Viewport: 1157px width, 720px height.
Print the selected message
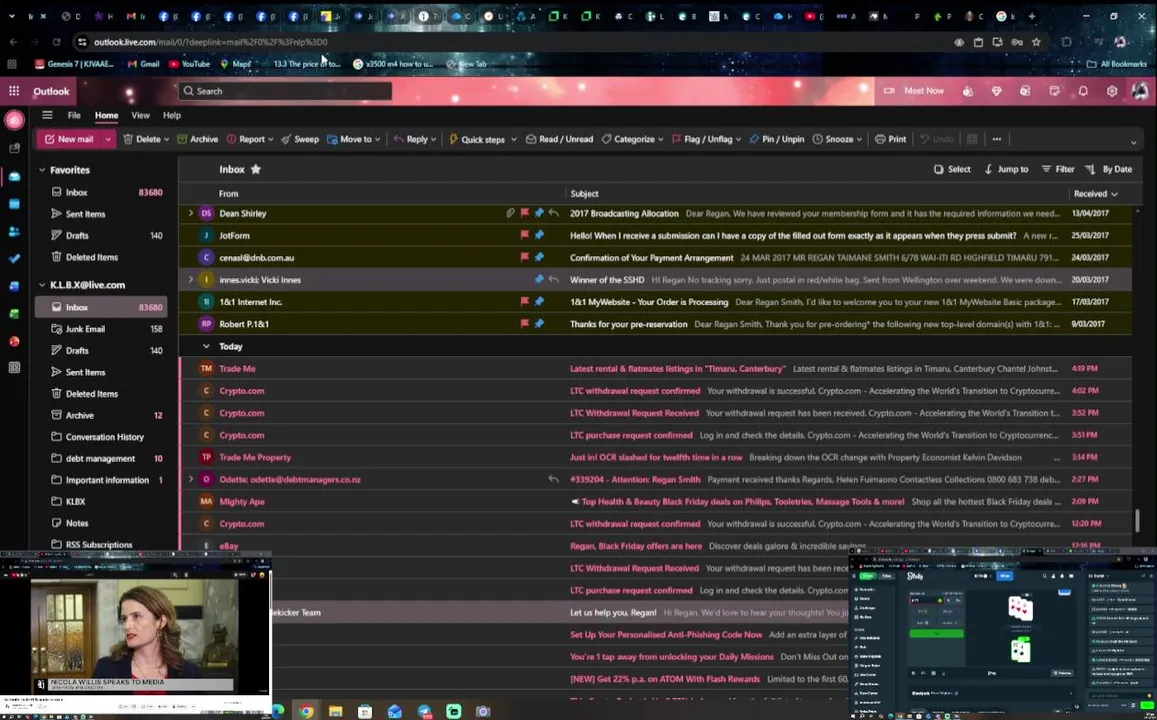pyautogui.click(x=891, y=139)
